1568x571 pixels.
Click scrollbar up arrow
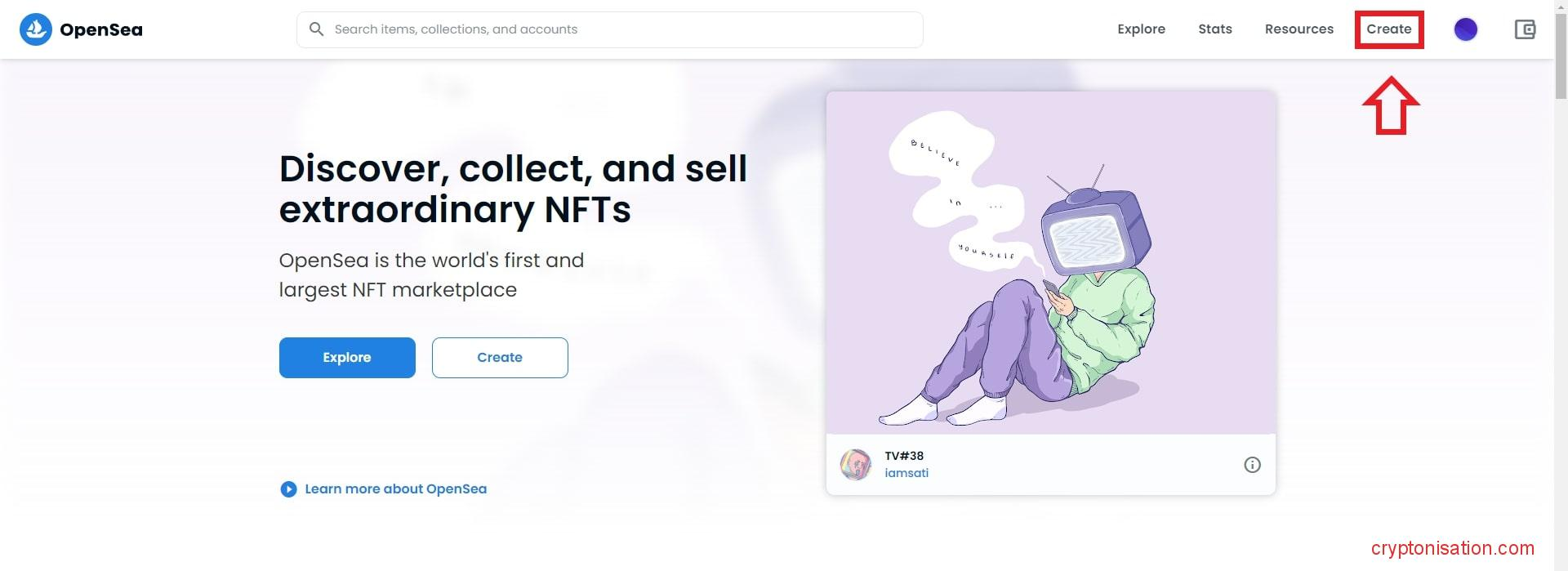tap(1561, 7)
